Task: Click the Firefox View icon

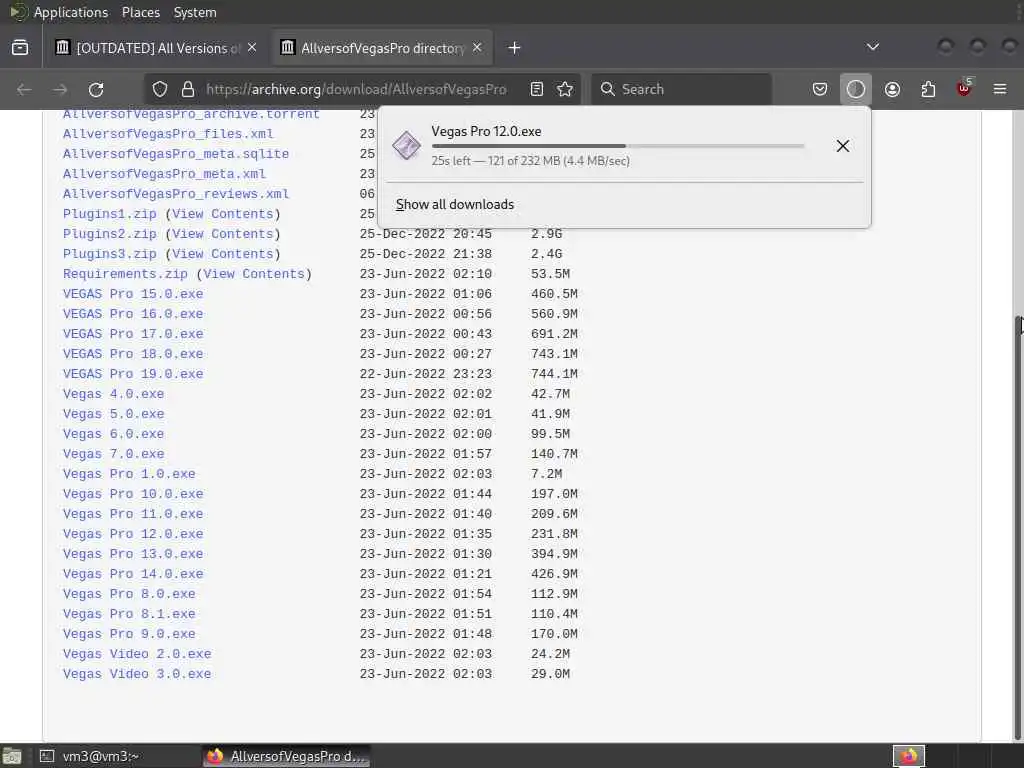Action: click(20, 48)
